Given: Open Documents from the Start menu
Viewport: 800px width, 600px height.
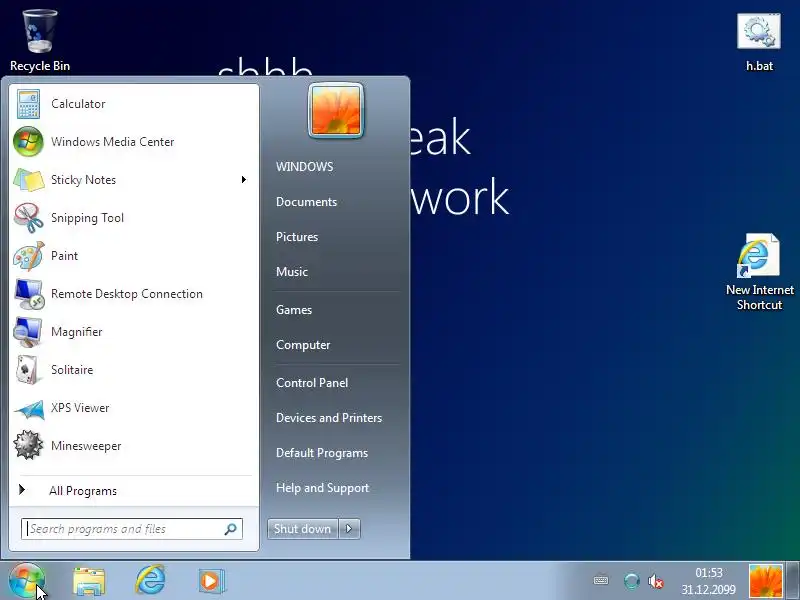Looking at the screenshot, I should tap(306, 202).
